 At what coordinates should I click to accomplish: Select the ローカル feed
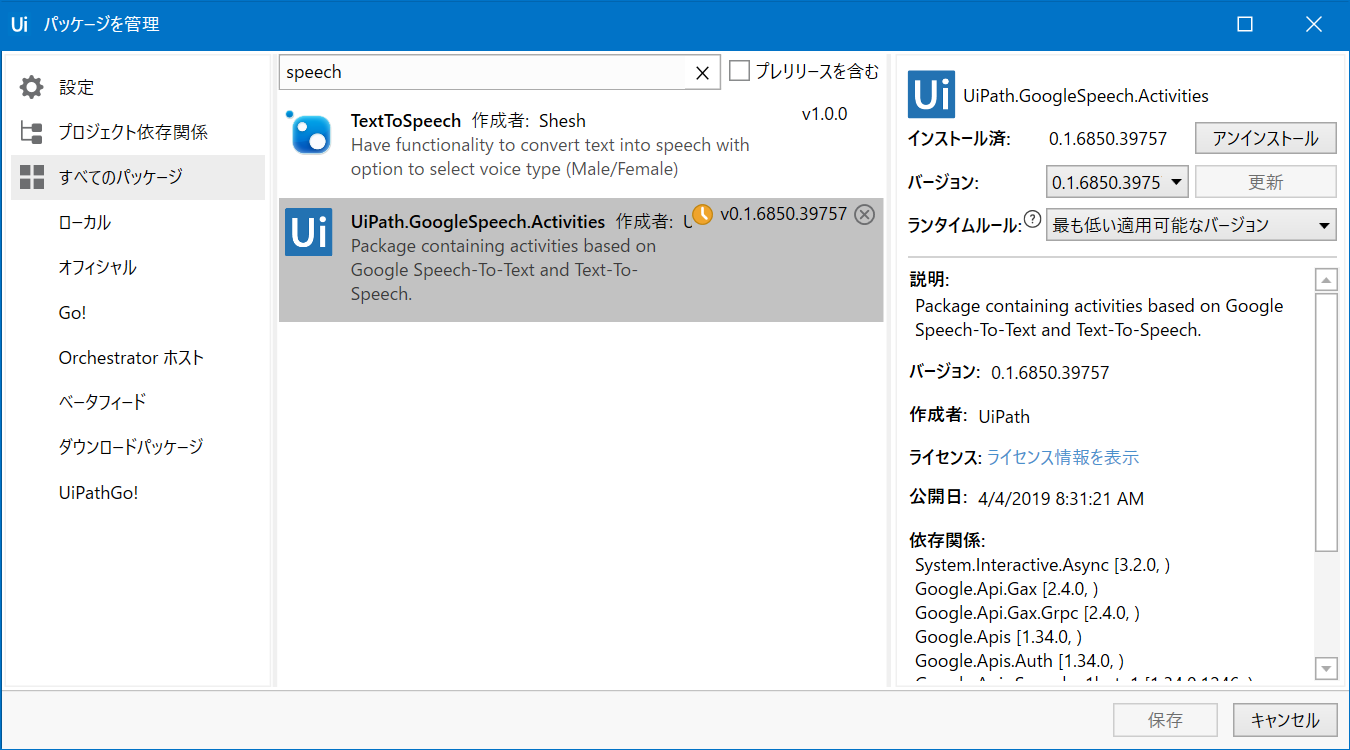[85, 222]
